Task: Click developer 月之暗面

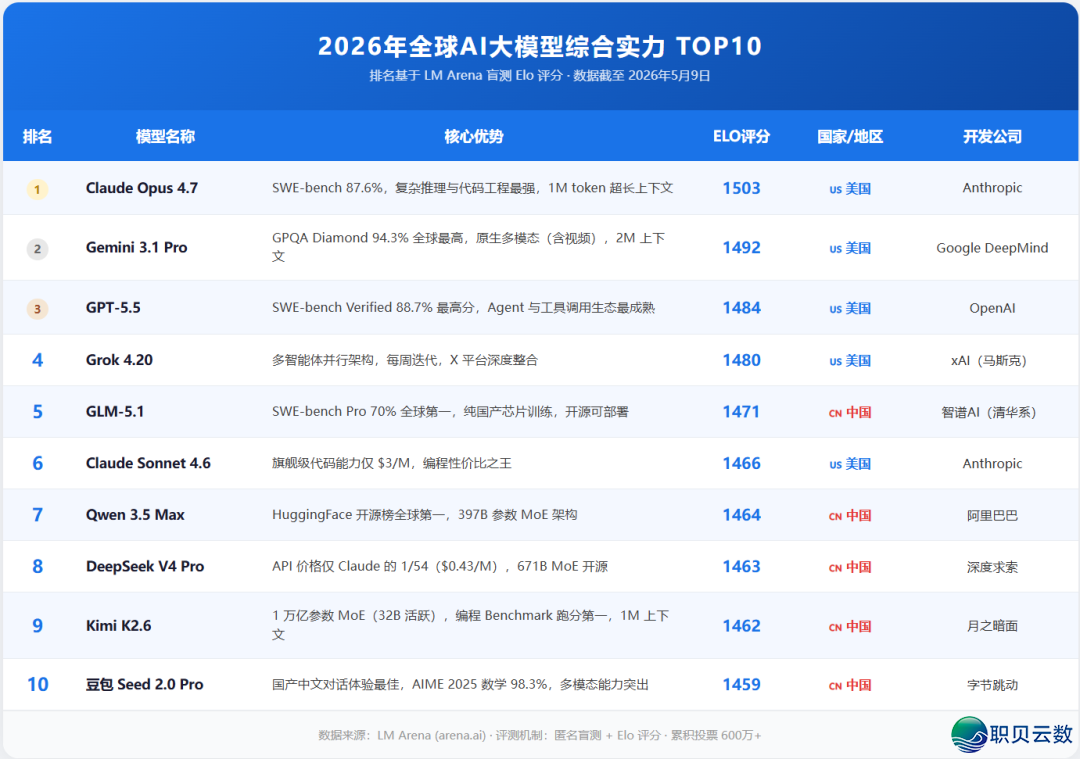Action: tap(992, 626)
